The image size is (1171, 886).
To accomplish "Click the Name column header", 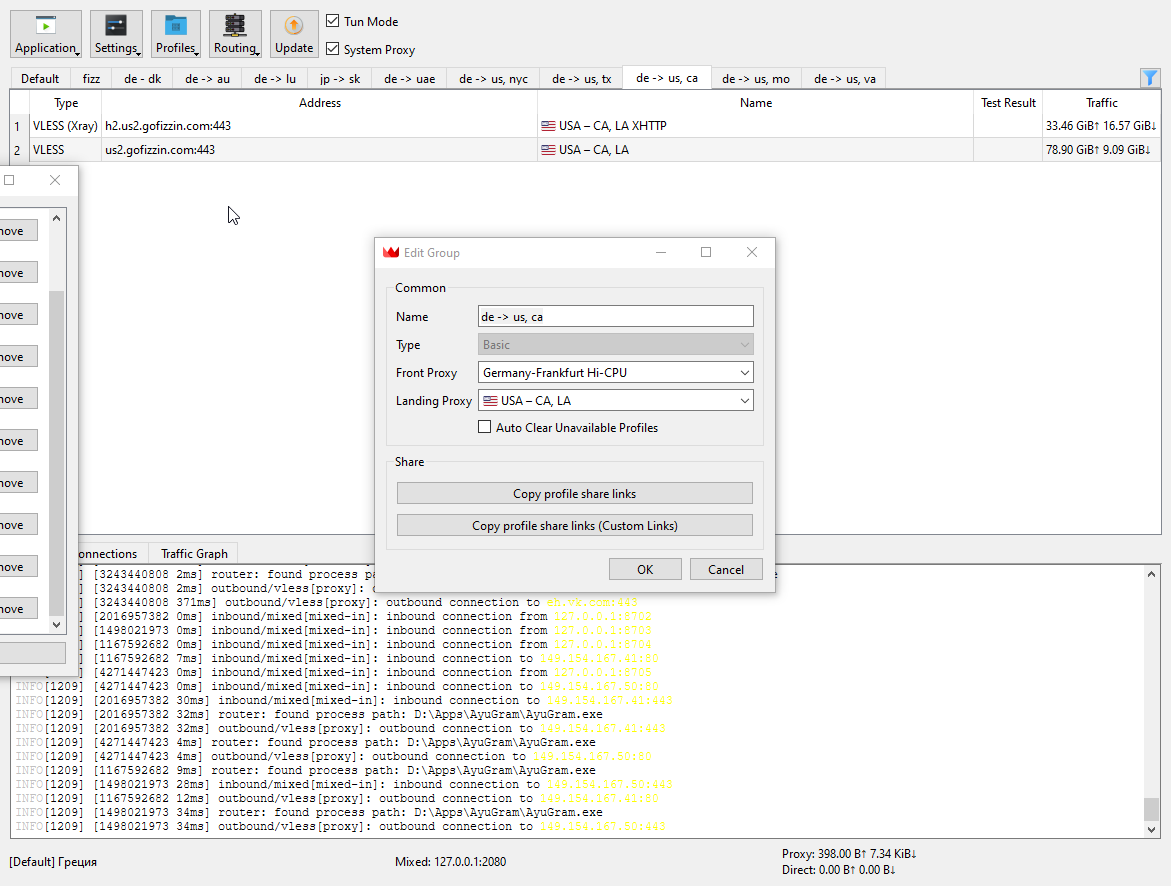I will [756, 102].
